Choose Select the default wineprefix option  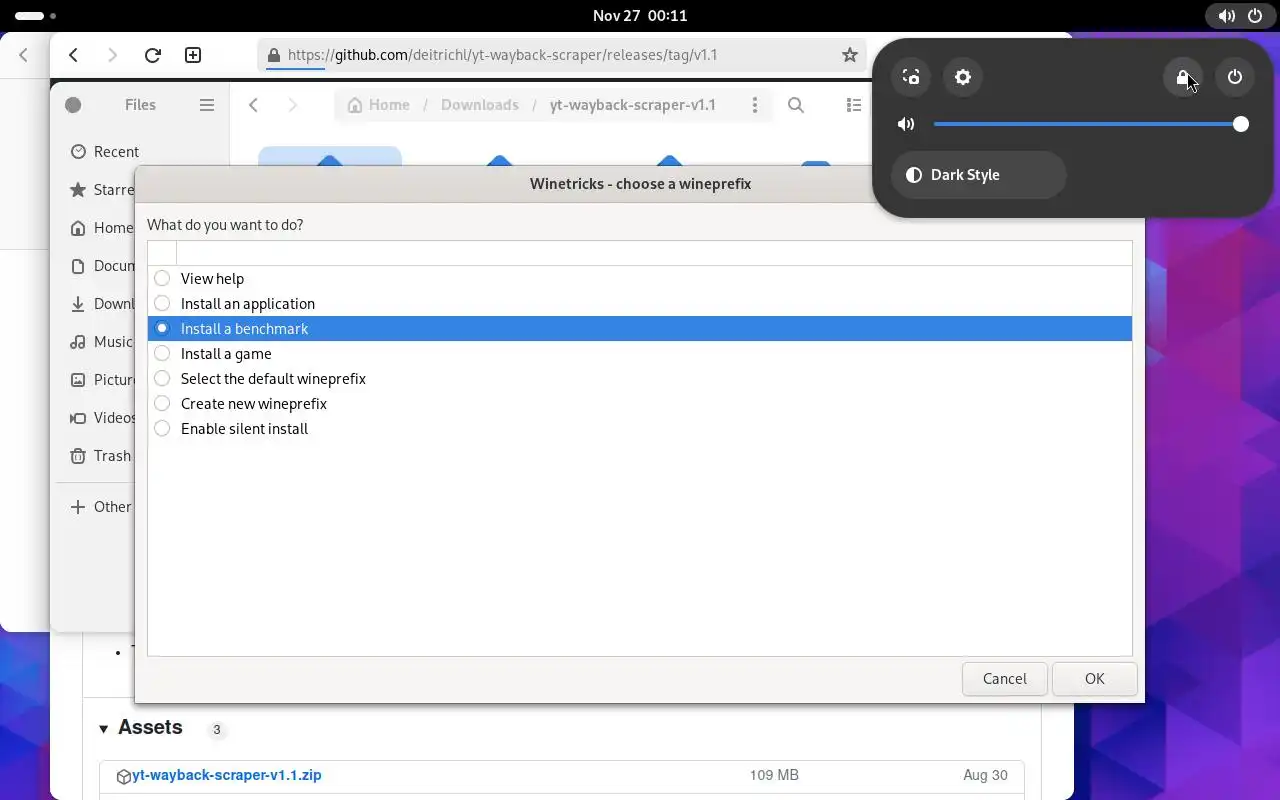click(x=162, y=379)
